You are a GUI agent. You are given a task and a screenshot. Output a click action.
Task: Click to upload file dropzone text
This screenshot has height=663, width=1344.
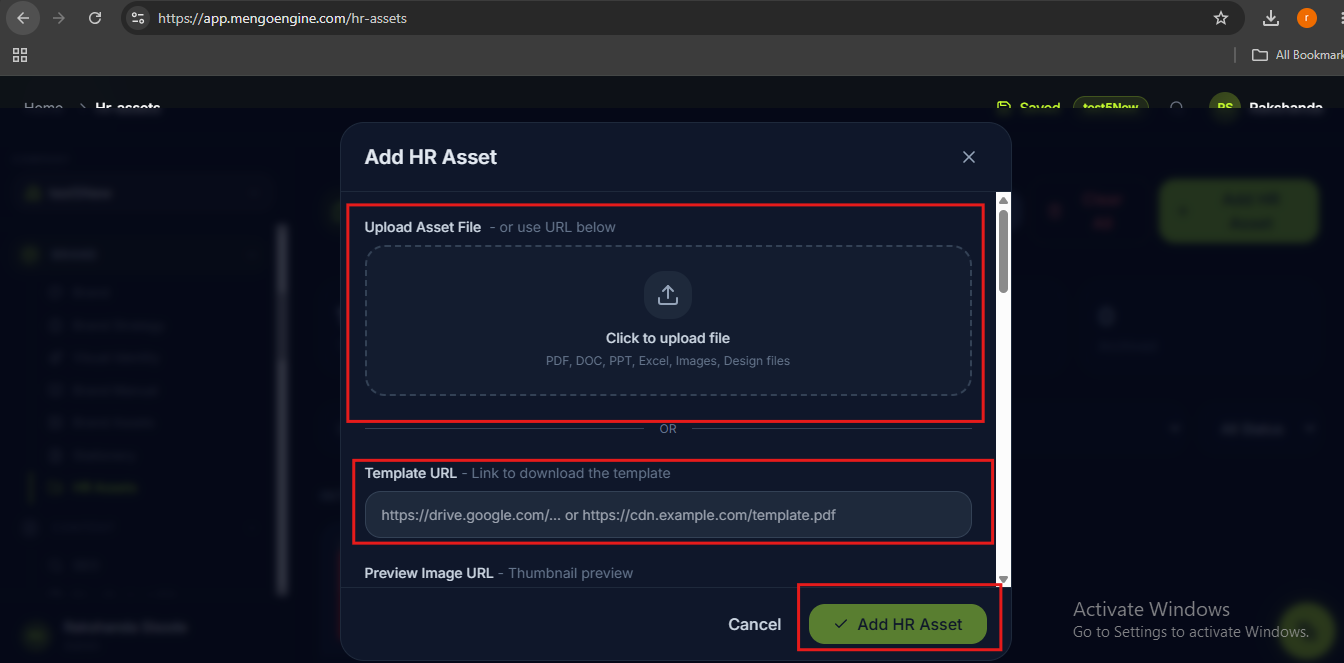668,338
